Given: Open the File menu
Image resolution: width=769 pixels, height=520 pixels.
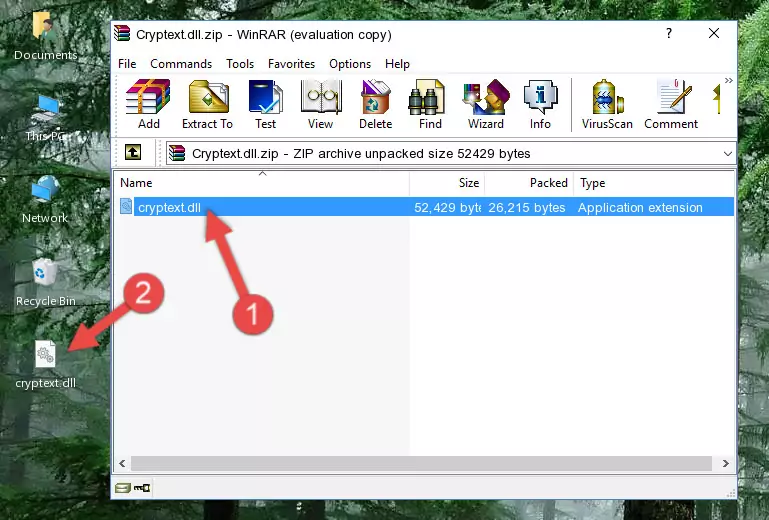Looking at the screenshot, I should 127,64.
